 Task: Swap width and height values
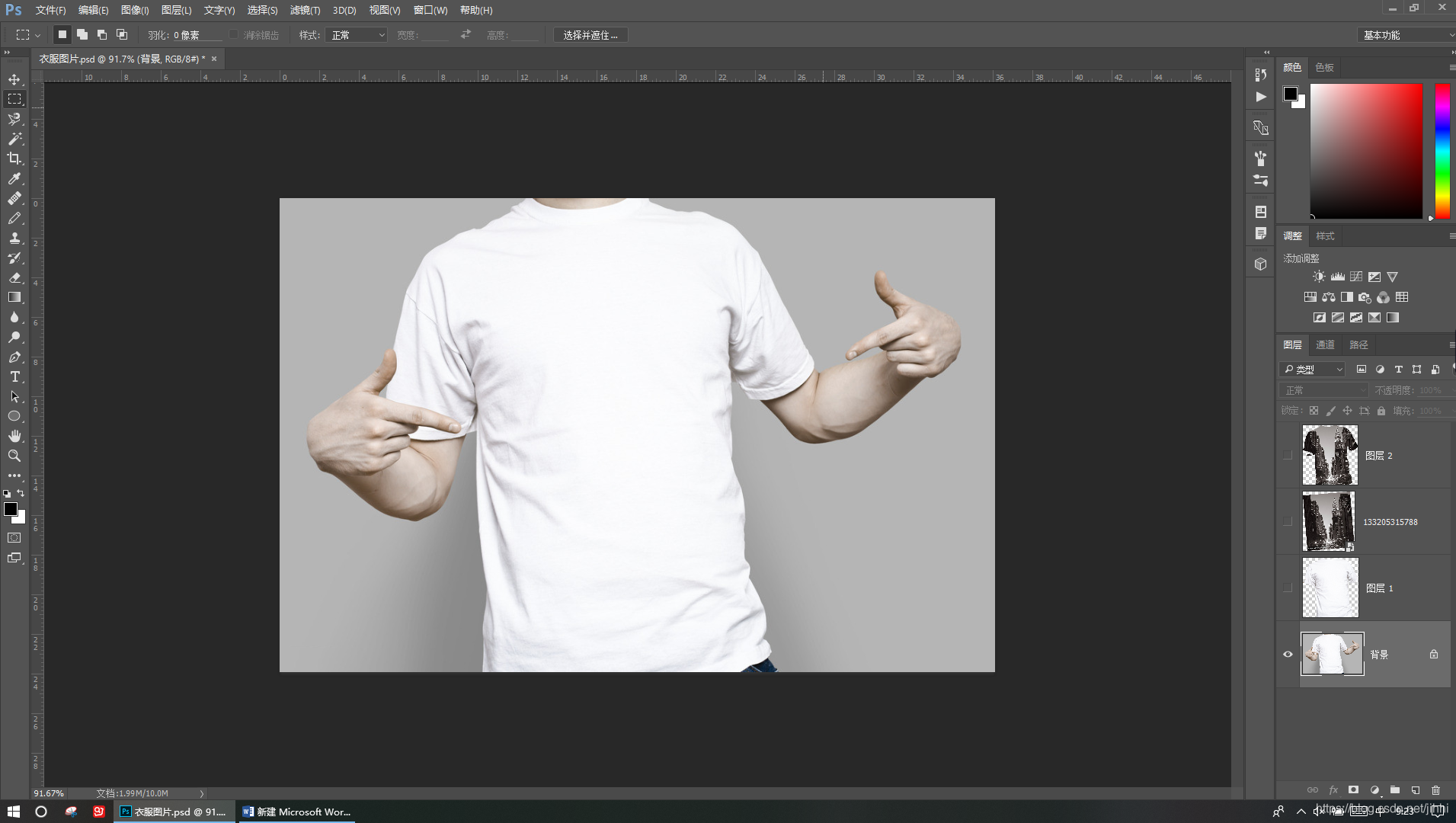point(466,35)
